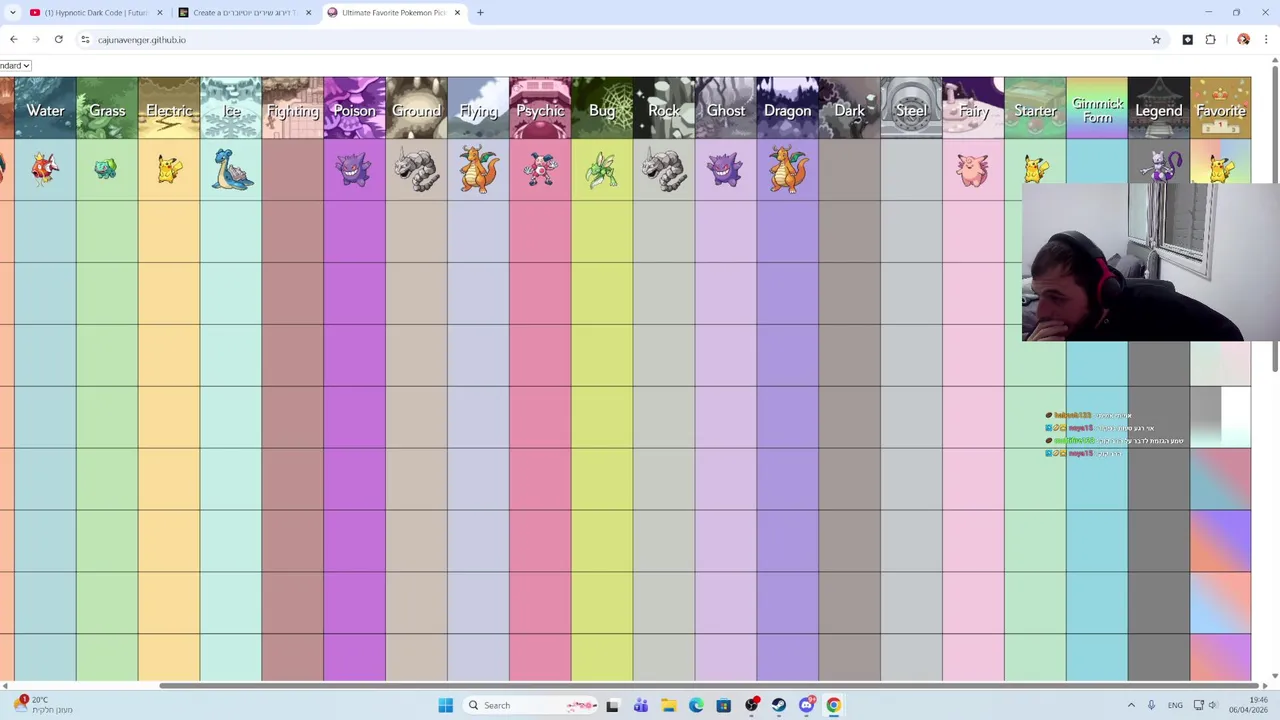The image size is (1280, 720).
Task: Click the Magikarp sprite in the Water column
Action: coord(44,169)
